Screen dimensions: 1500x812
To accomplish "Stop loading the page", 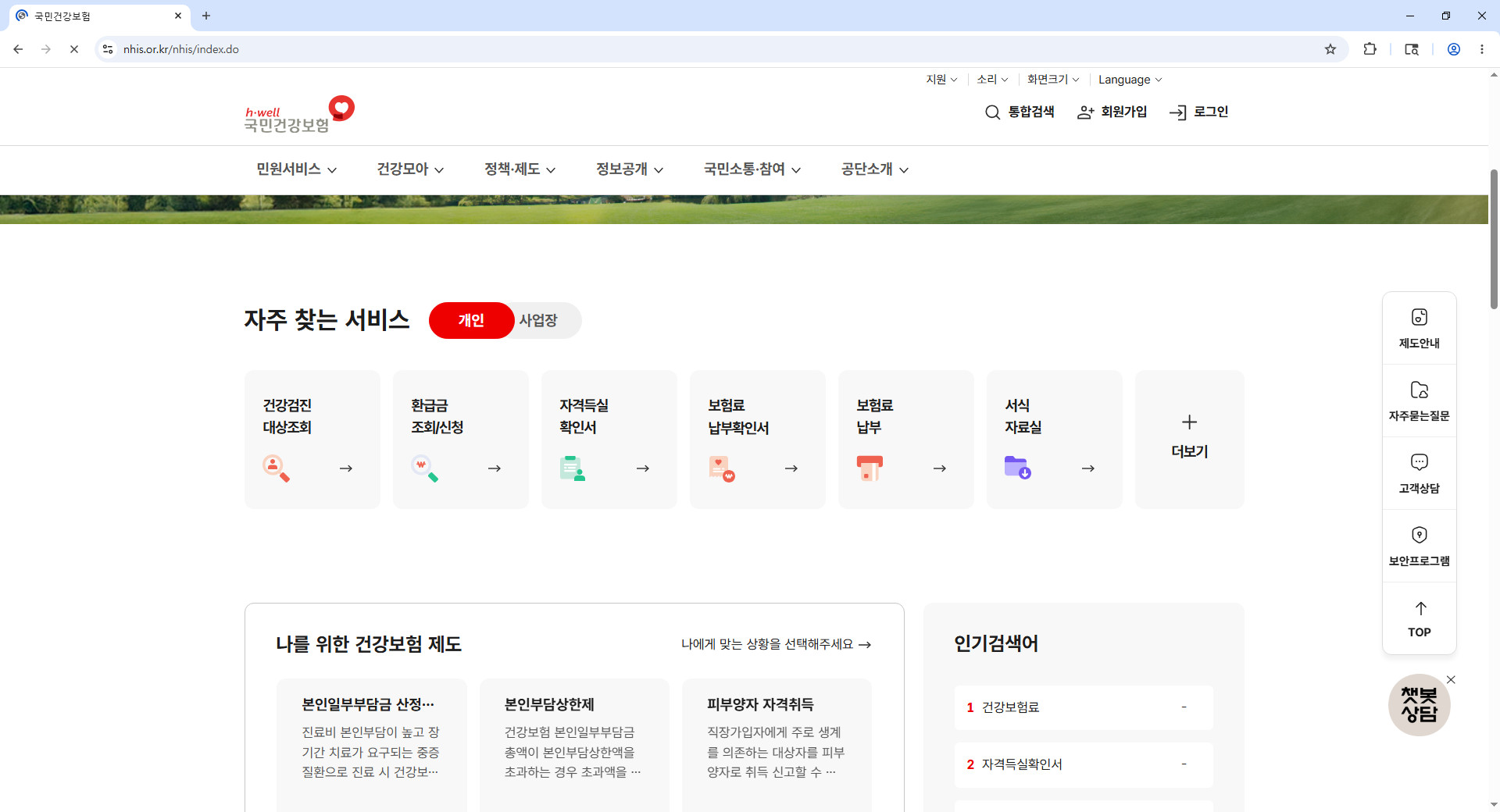I will pos(74,49).
